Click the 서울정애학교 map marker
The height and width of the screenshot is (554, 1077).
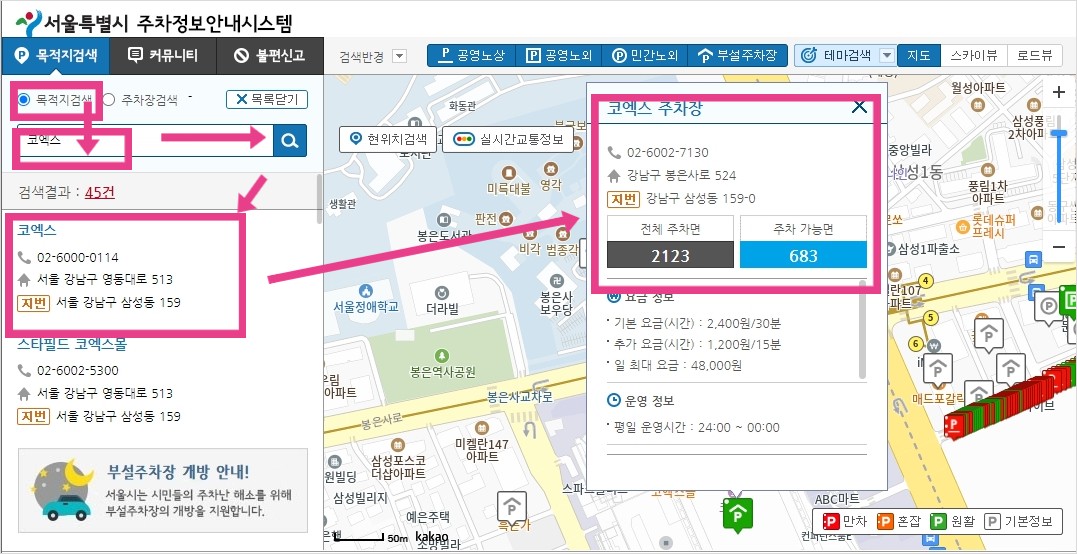tap(365, 290)
